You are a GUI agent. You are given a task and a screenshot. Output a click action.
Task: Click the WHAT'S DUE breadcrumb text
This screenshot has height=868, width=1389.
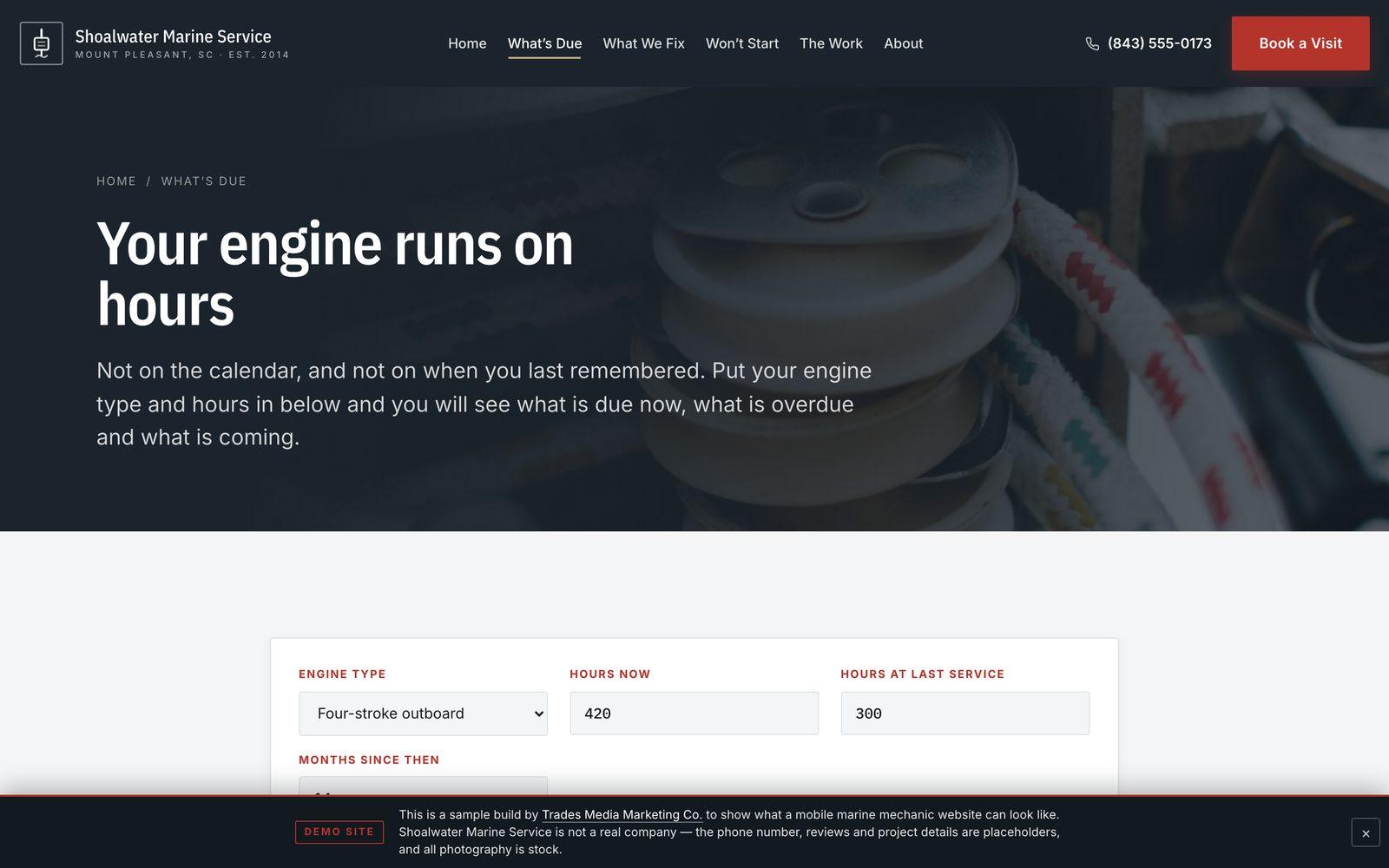[204, 181]
